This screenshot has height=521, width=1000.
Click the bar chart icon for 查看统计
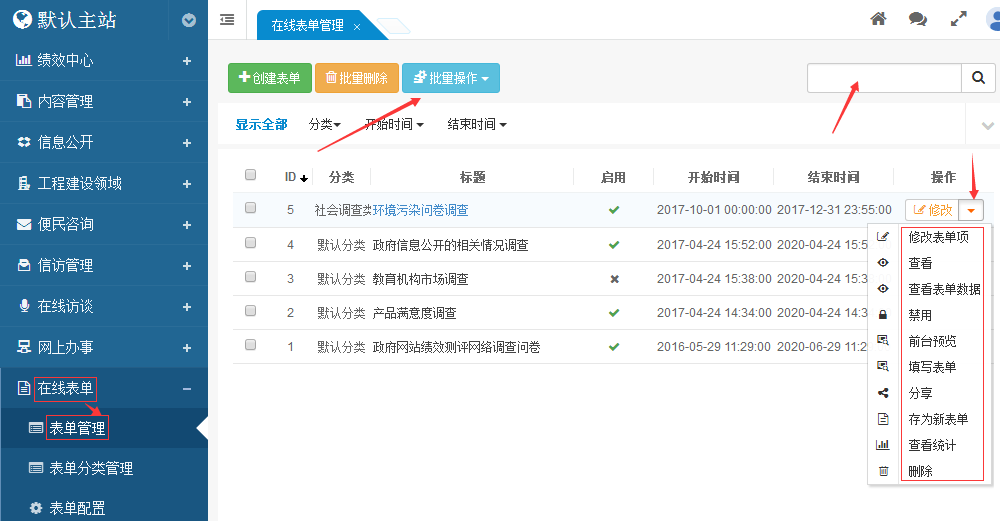pyautogui.click(x=883, y=445)
